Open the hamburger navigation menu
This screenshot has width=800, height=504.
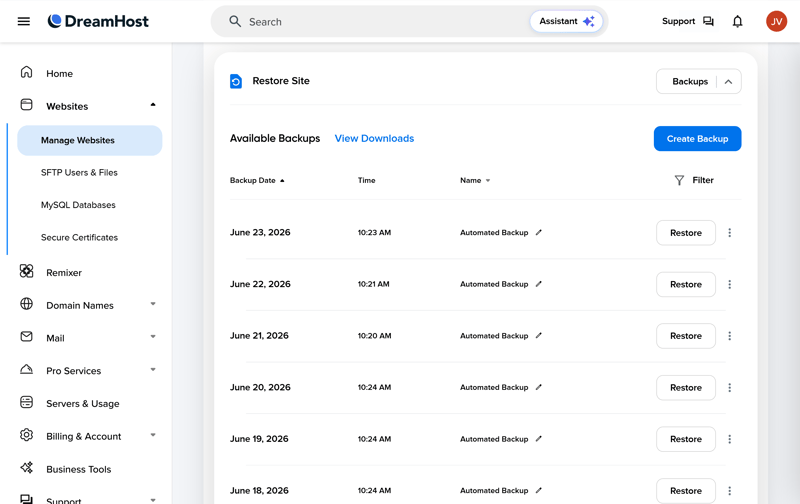click(x=23, y=21)
